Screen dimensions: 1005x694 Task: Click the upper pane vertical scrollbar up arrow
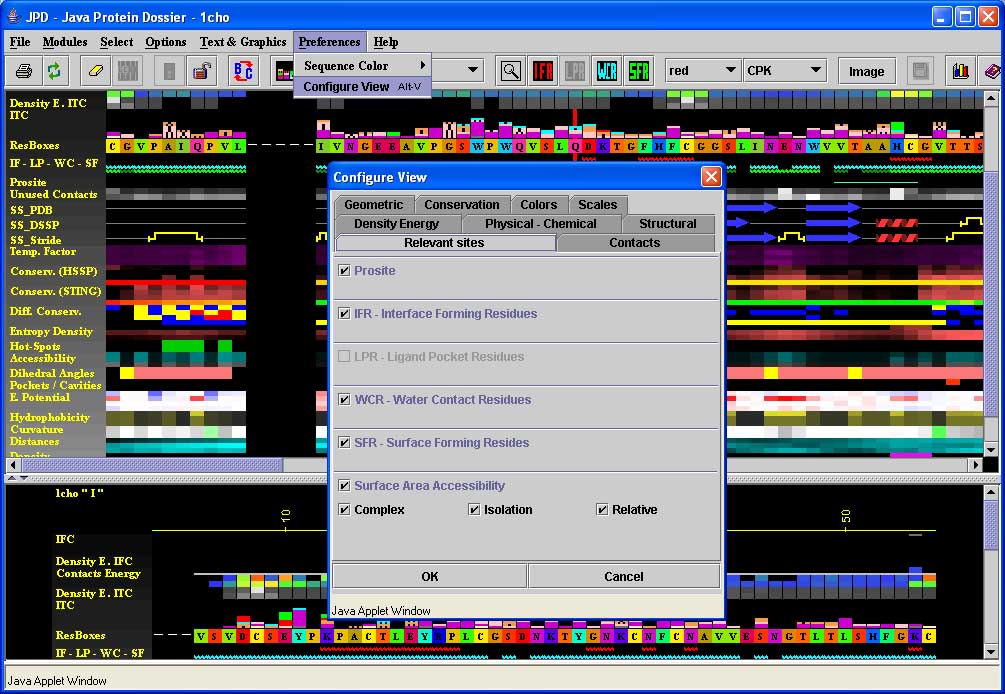tap(991, 99)
